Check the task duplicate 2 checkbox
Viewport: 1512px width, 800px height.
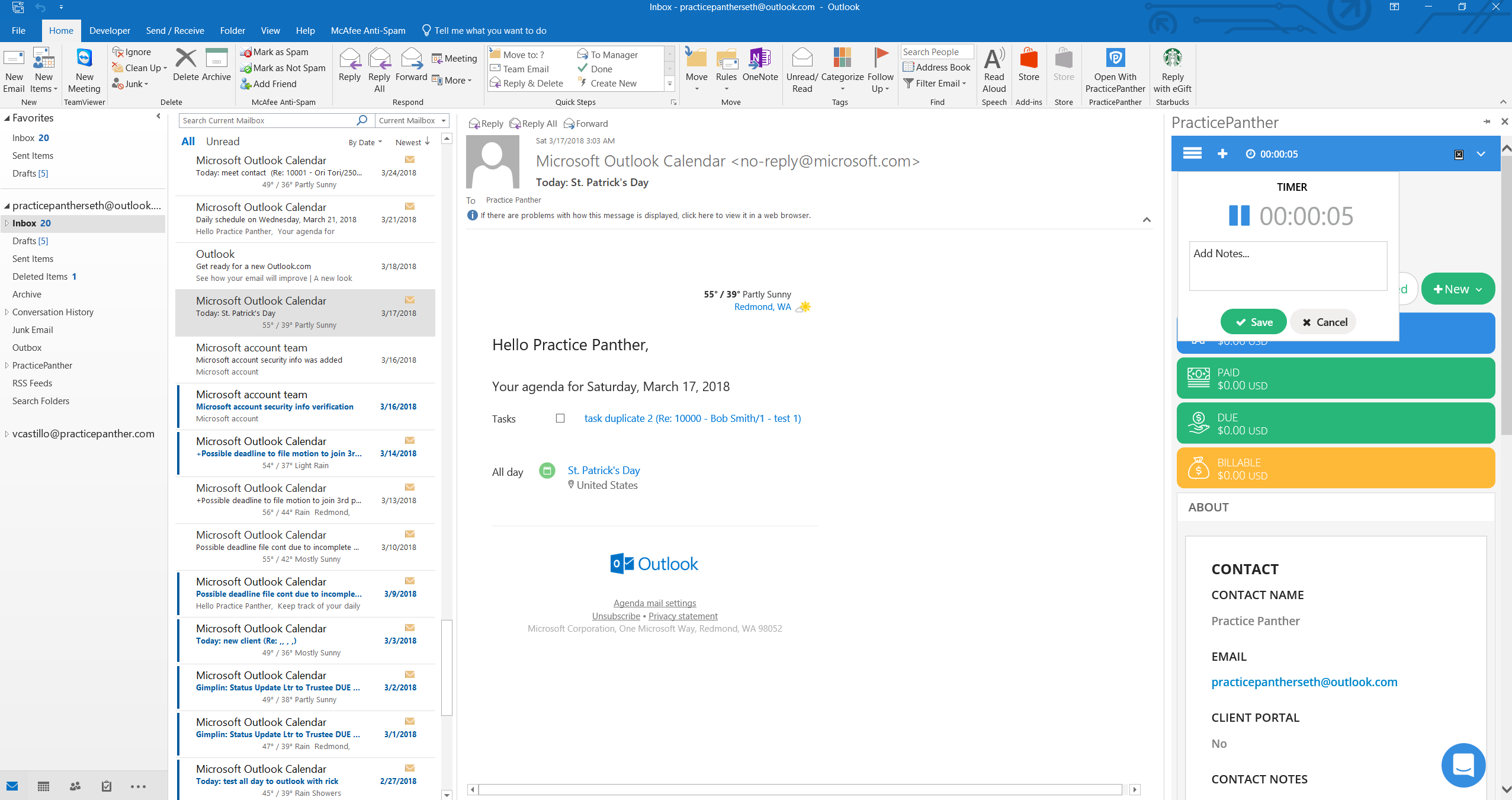(560, 418)
